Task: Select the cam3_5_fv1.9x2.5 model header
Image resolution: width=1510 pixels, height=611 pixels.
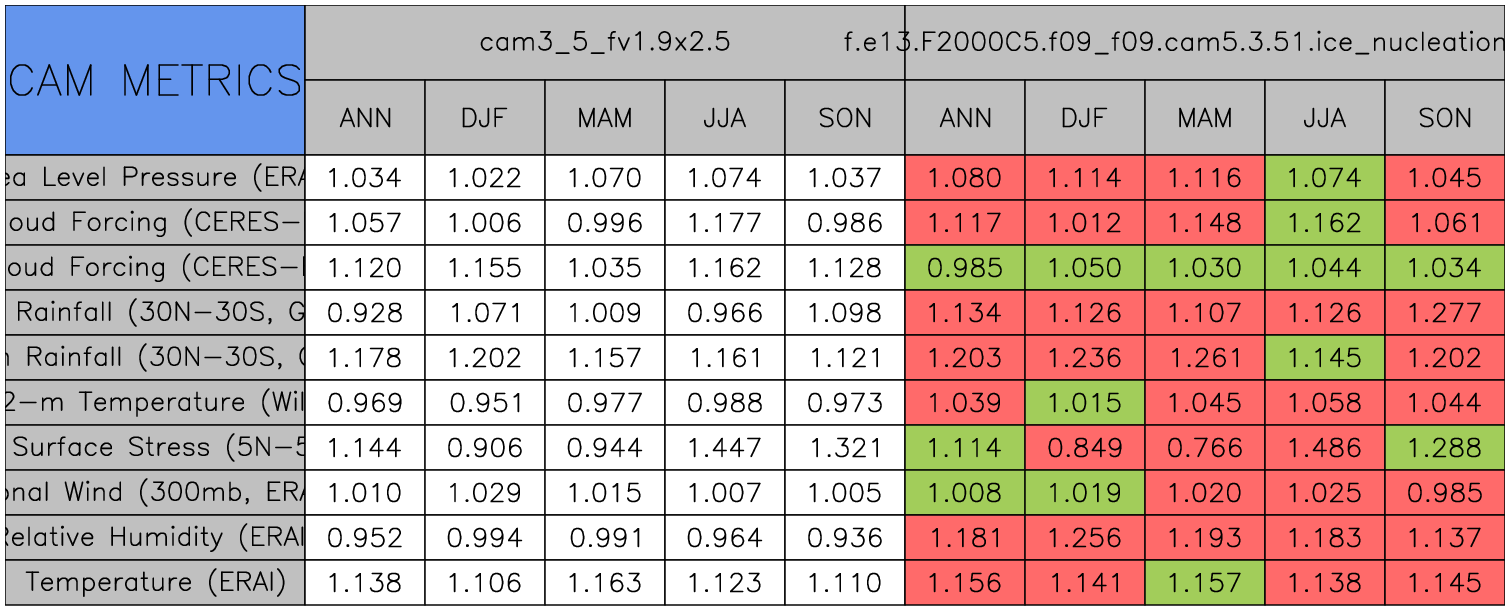Action: coord(604,42)
